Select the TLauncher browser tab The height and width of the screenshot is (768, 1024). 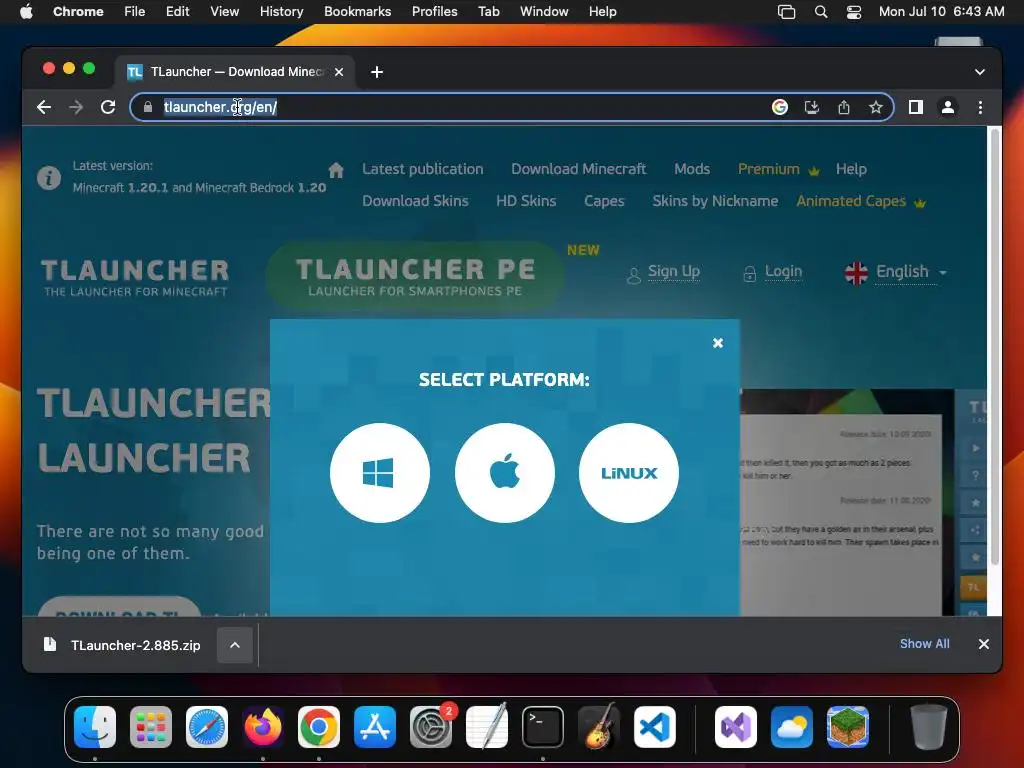coord(235,72)
